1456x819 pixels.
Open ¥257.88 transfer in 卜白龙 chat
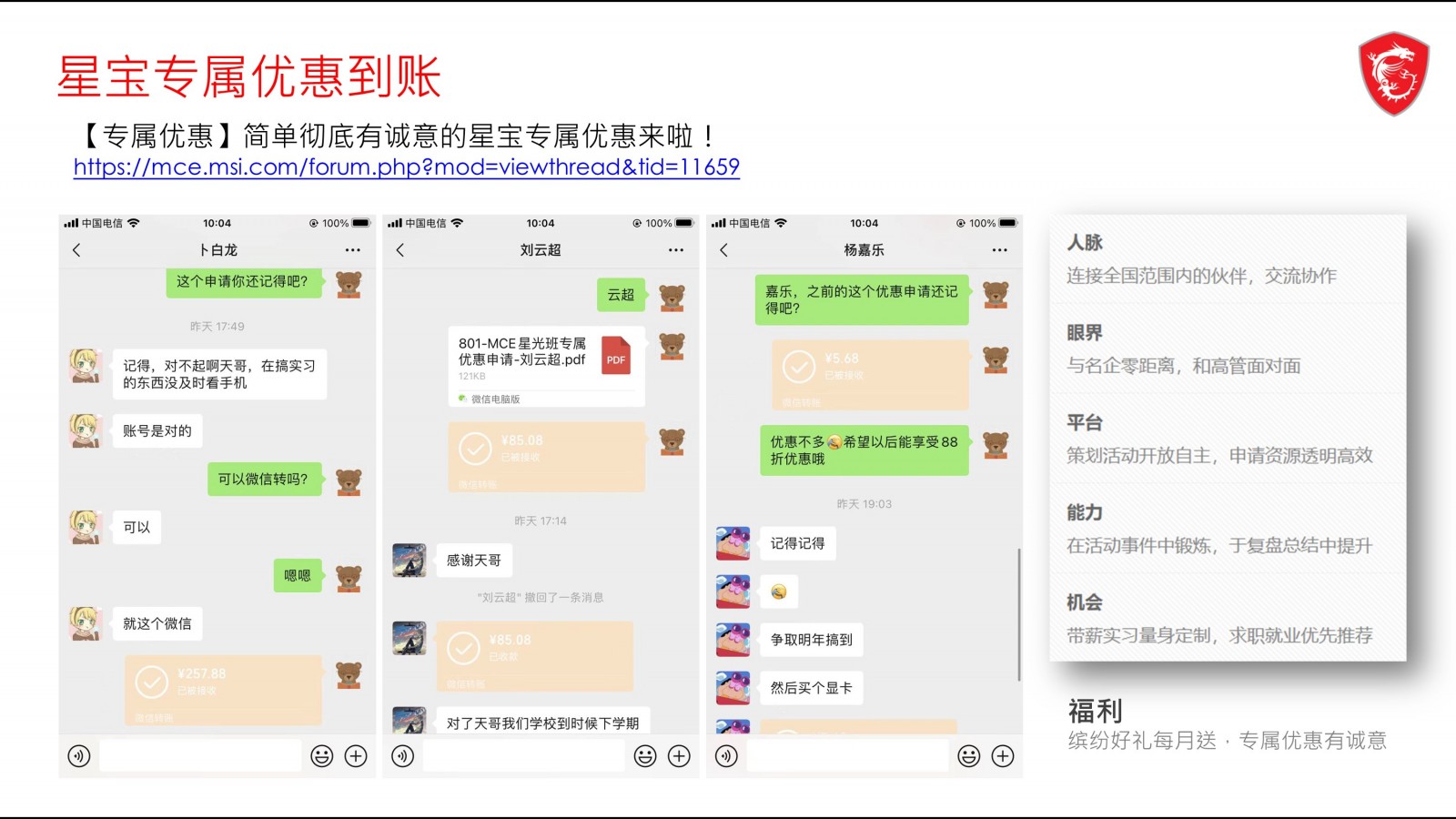coord(223,691)
